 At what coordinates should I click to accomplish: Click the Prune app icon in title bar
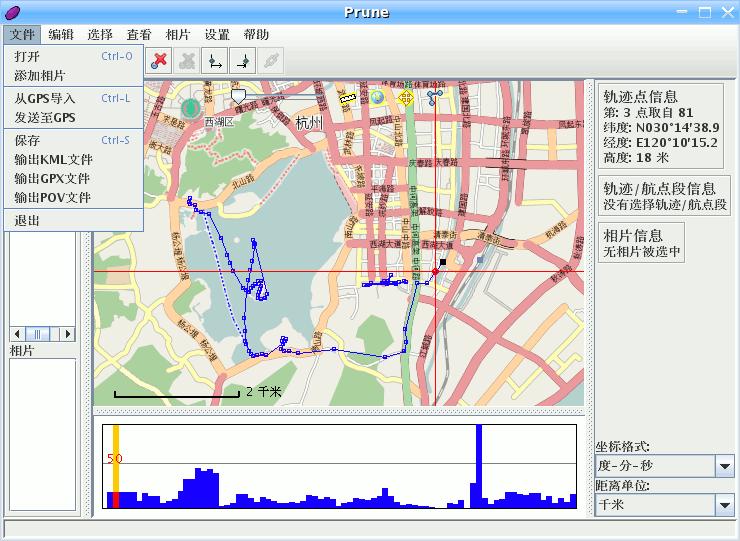13,13
